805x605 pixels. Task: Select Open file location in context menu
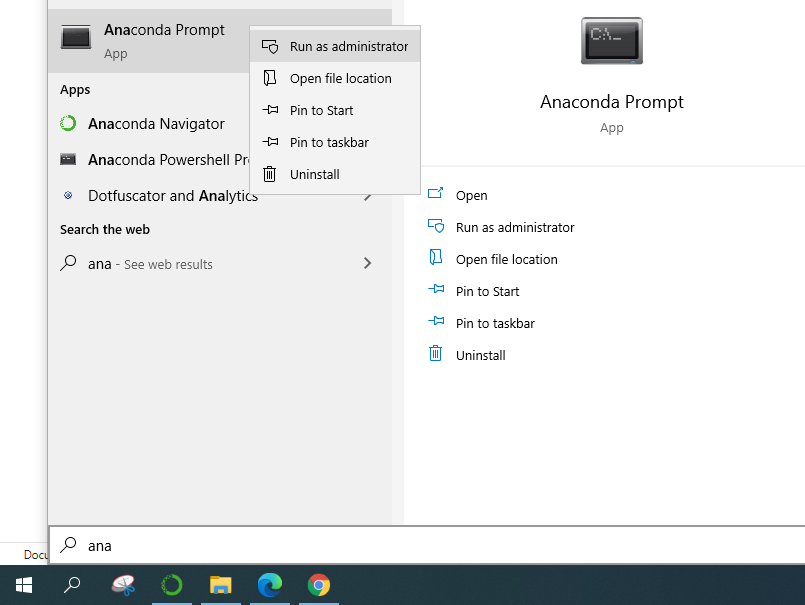[339, 78]
